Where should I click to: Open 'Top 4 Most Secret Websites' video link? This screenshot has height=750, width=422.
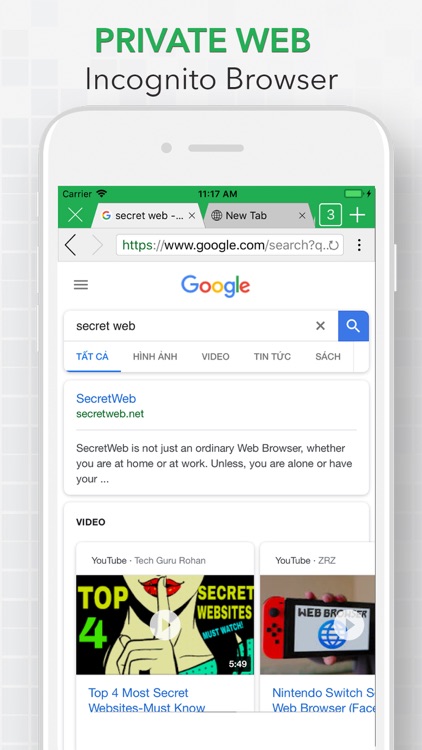pyautogui.click(x=146, y=700)
